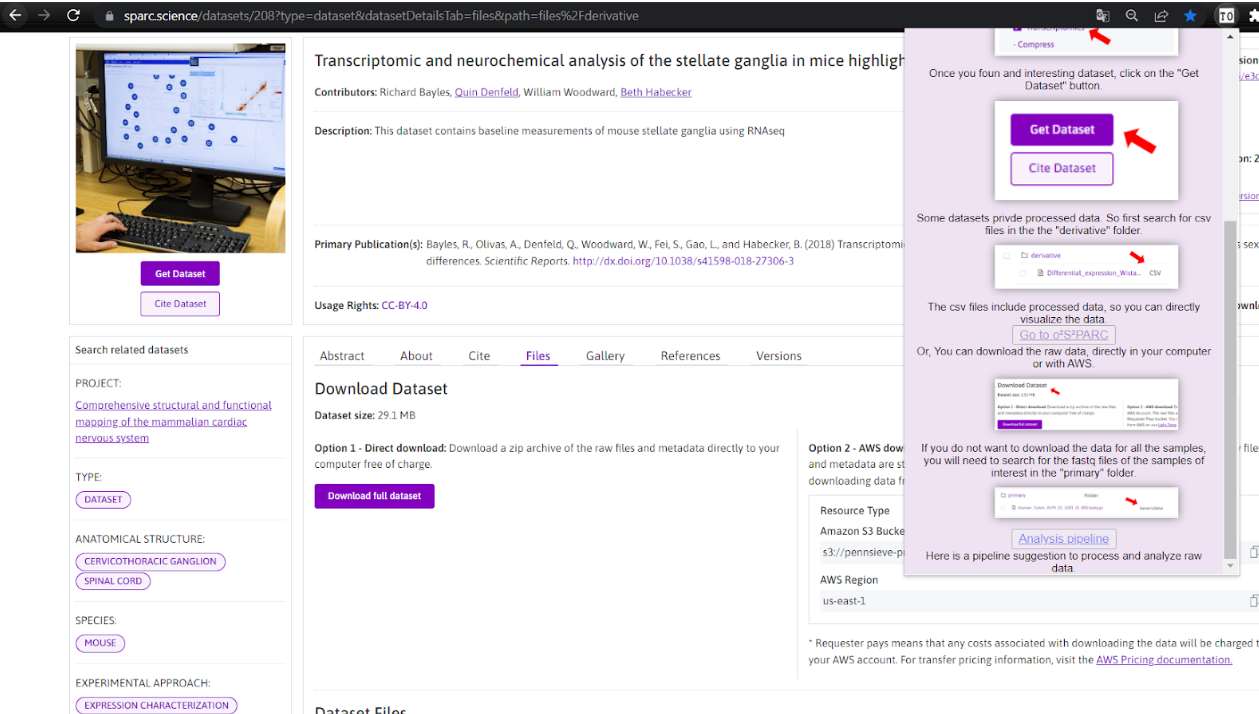The height and width of the screenshot is (714, 1259).
Task: Copy the AWS region value with copy icon
Action: [1254, 601]
